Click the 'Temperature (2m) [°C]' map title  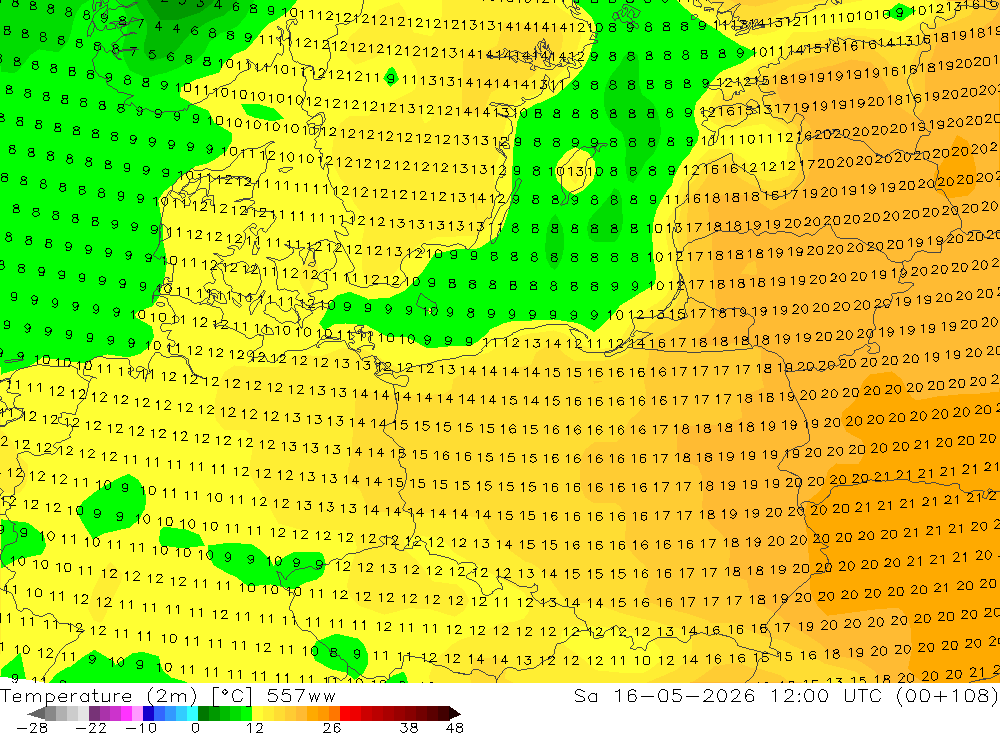pos(126,696)
